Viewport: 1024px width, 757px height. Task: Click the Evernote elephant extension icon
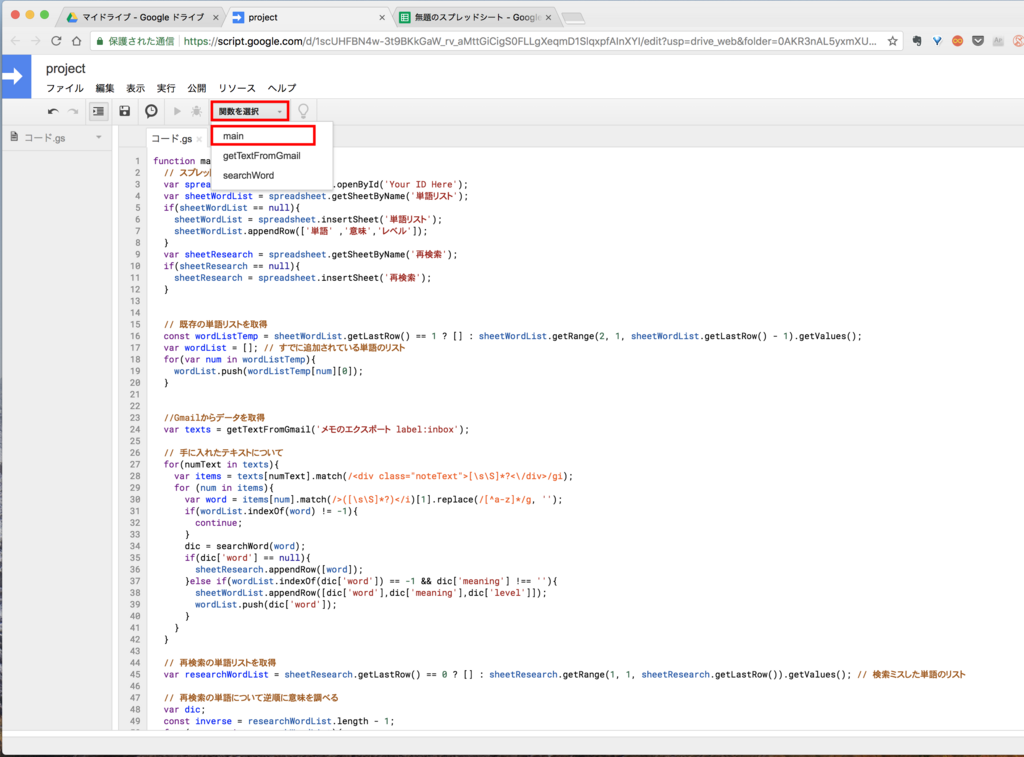coord(917,41)
